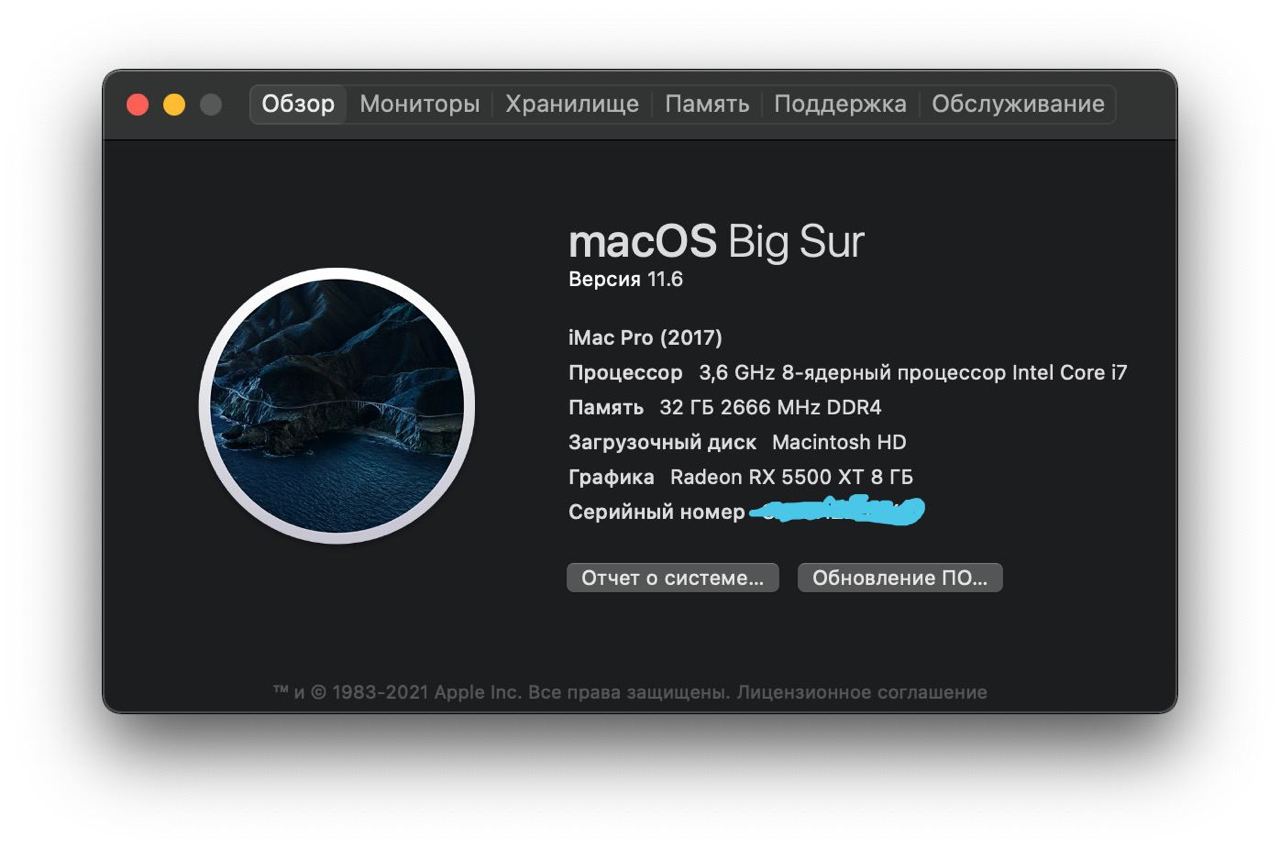
Task: Select the Хранилище tab
Action: coord(572,104)
